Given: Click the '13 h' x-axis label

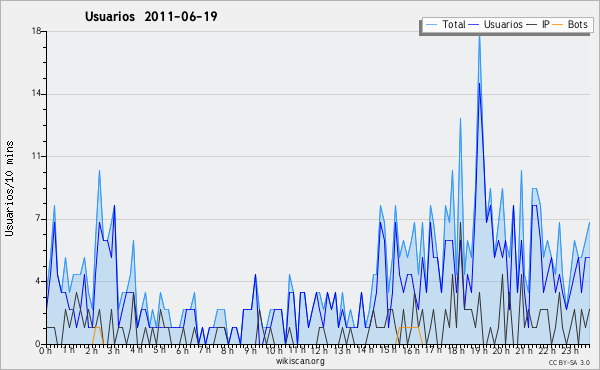Looking at the screenshot, I should click(x=342, y=351).
